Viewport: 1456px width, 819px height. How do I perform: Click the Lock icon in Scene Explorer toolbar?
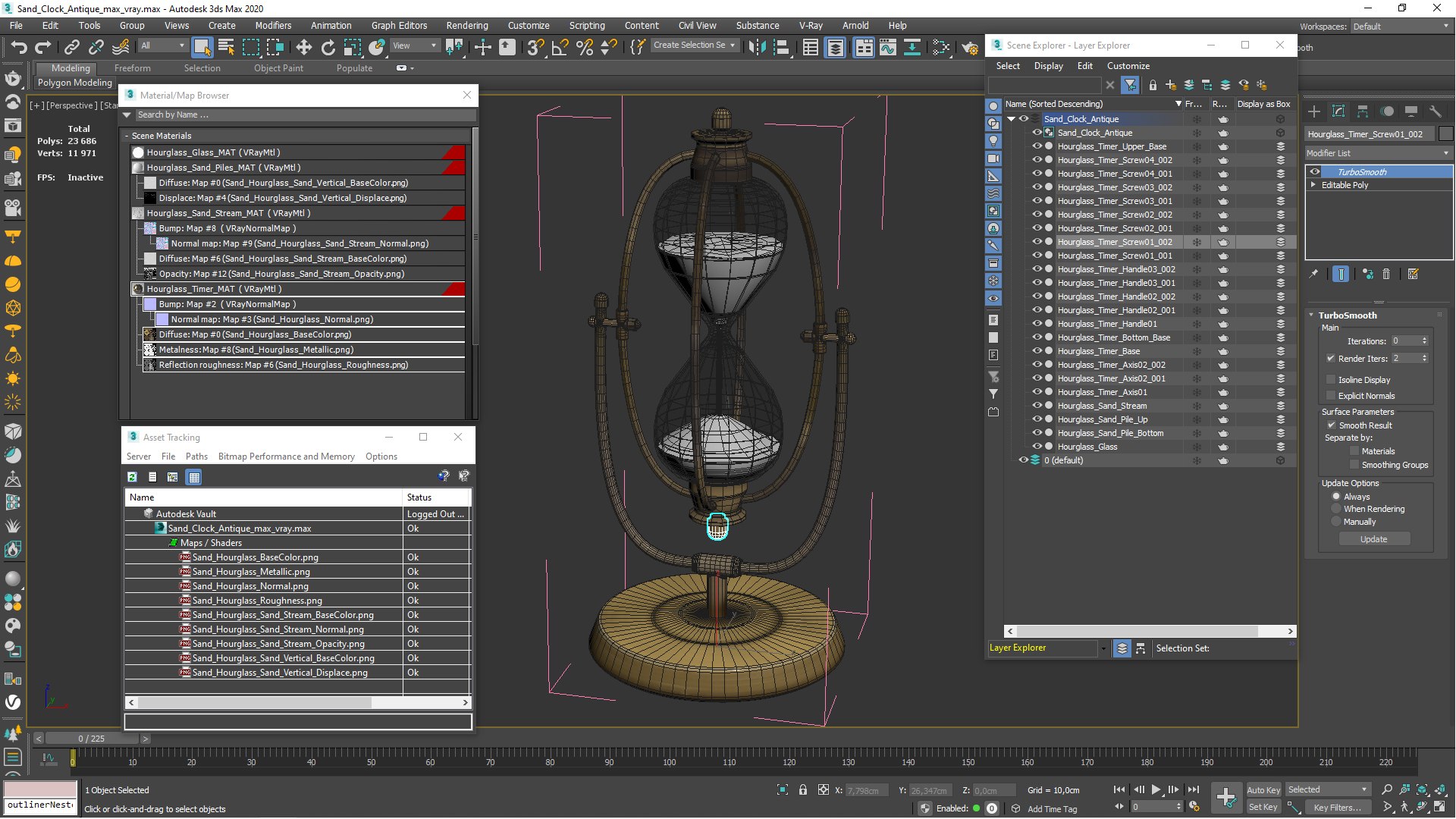[1153, 85]
